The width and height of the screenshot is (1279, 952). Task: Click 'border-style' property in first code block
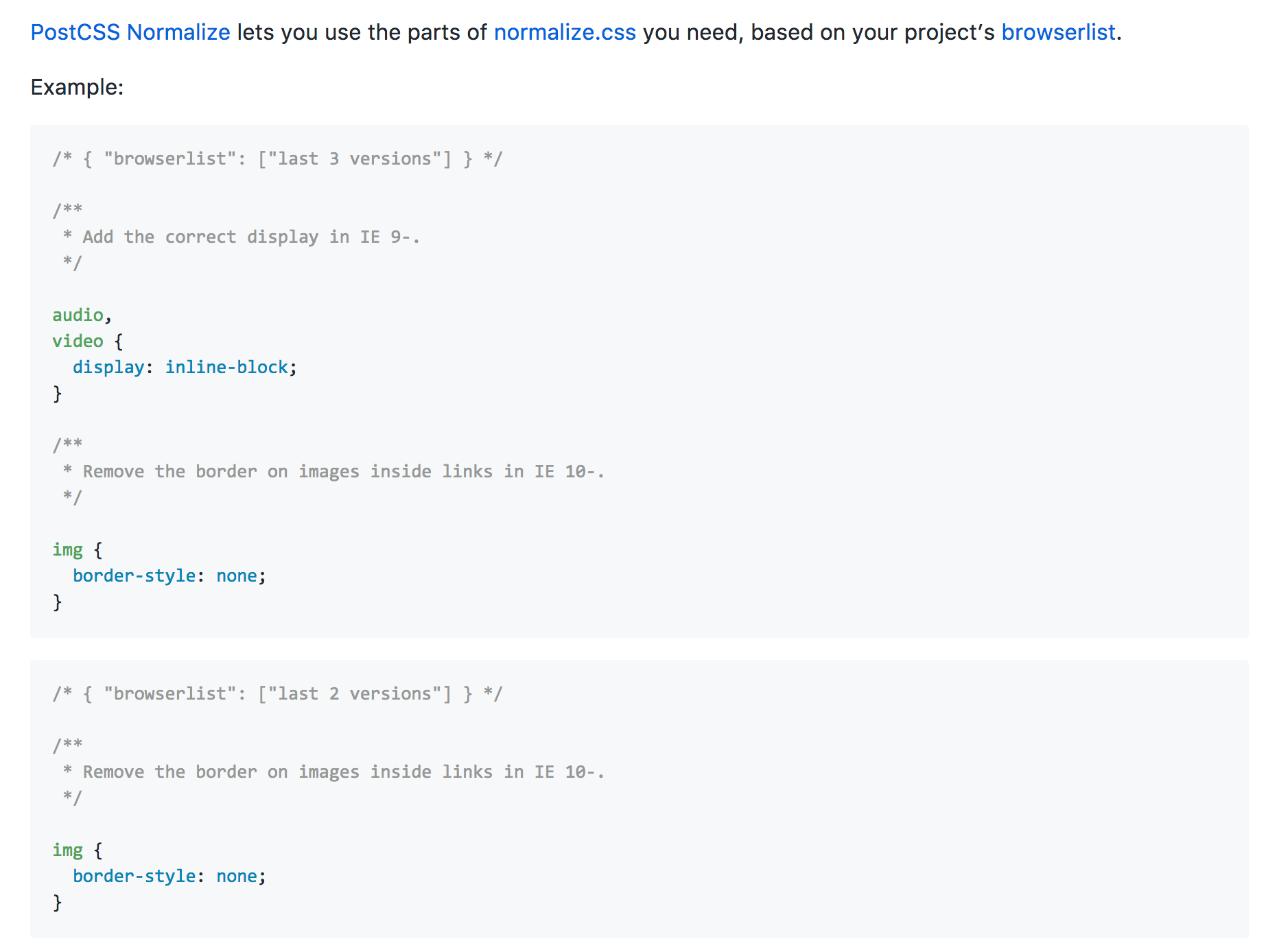(x=134, y=575)
